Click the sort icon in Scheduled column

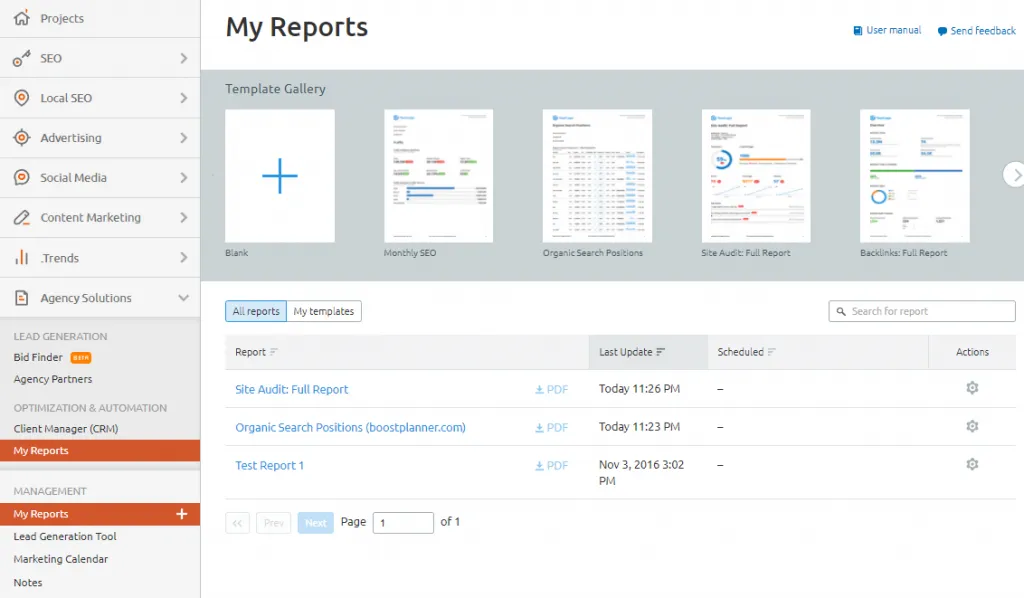[771, 352]
